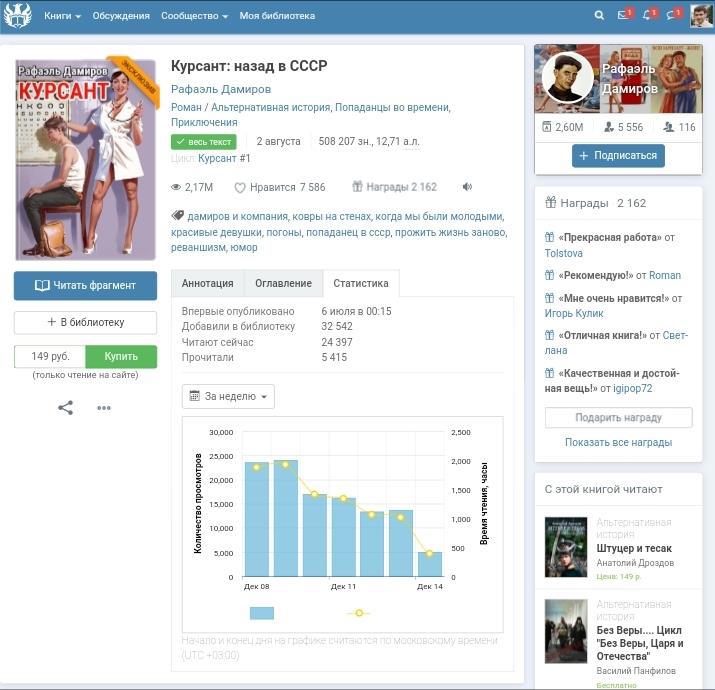The height and width of the screenshot is (690, 715).
Task: Switch to the Annotation tab
Action: point(207,284)
